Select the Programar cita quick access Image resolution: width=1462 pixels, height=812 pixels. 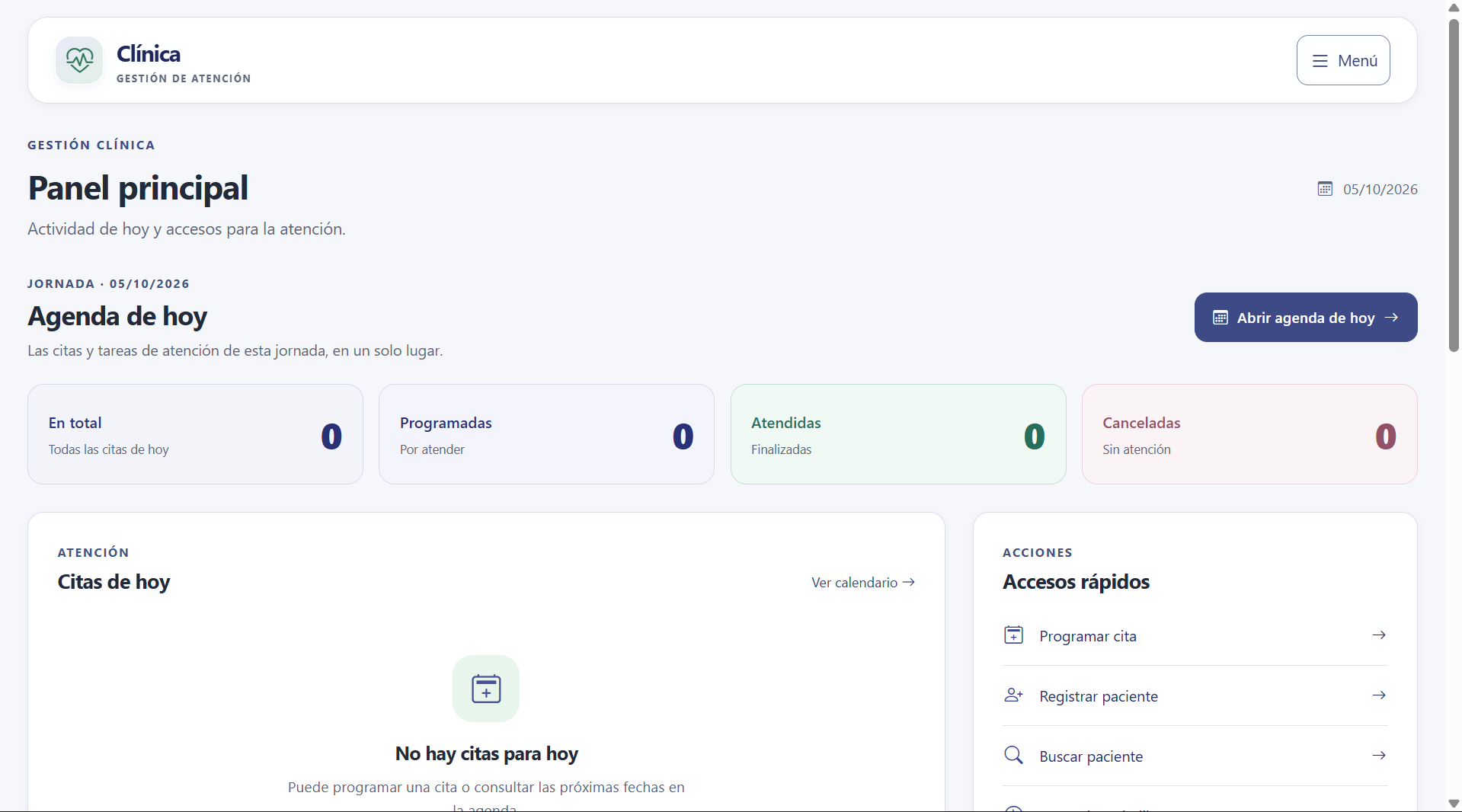pos(1195,636)
